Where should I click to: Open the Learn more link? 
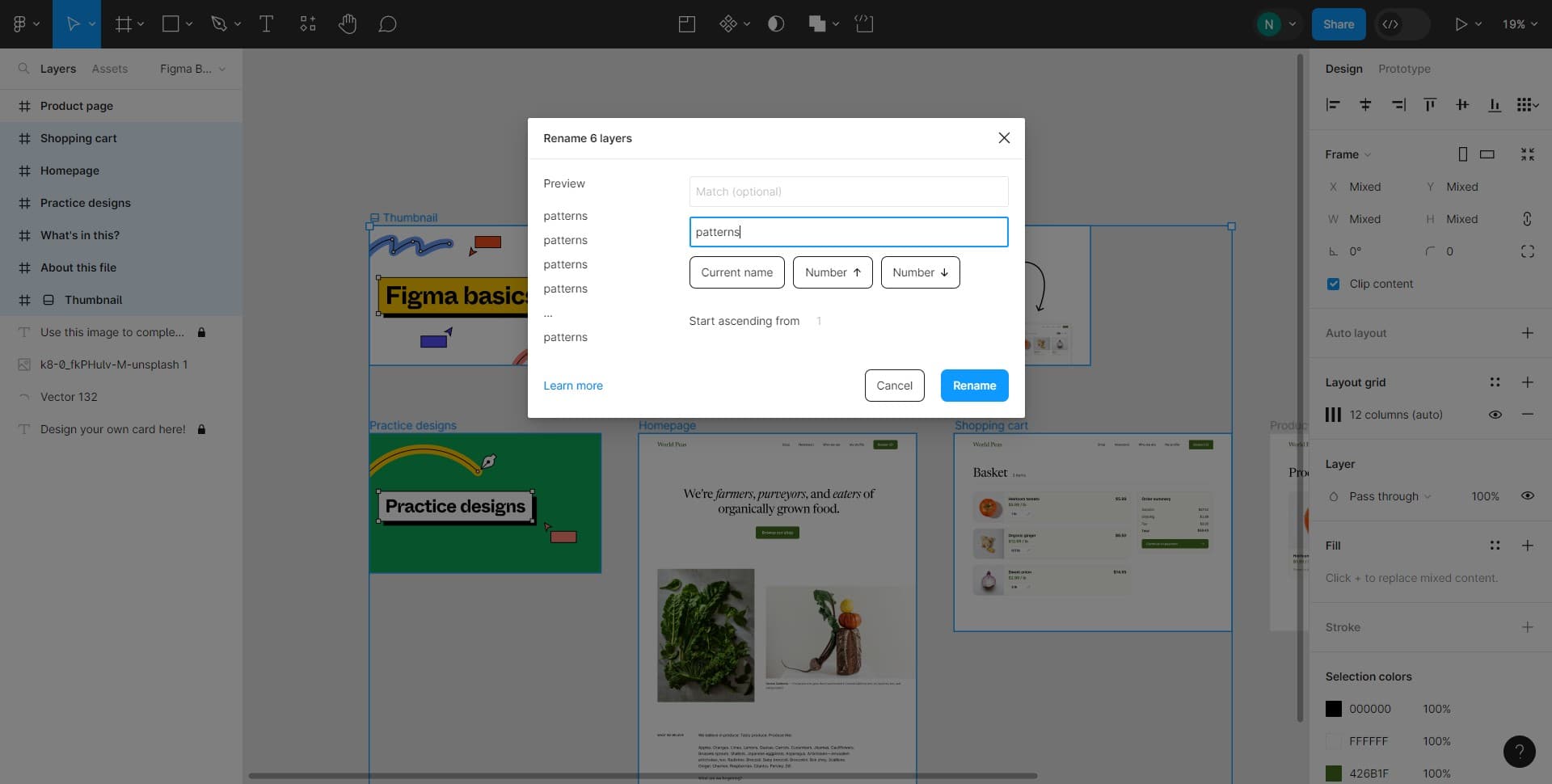coord(572,386)
